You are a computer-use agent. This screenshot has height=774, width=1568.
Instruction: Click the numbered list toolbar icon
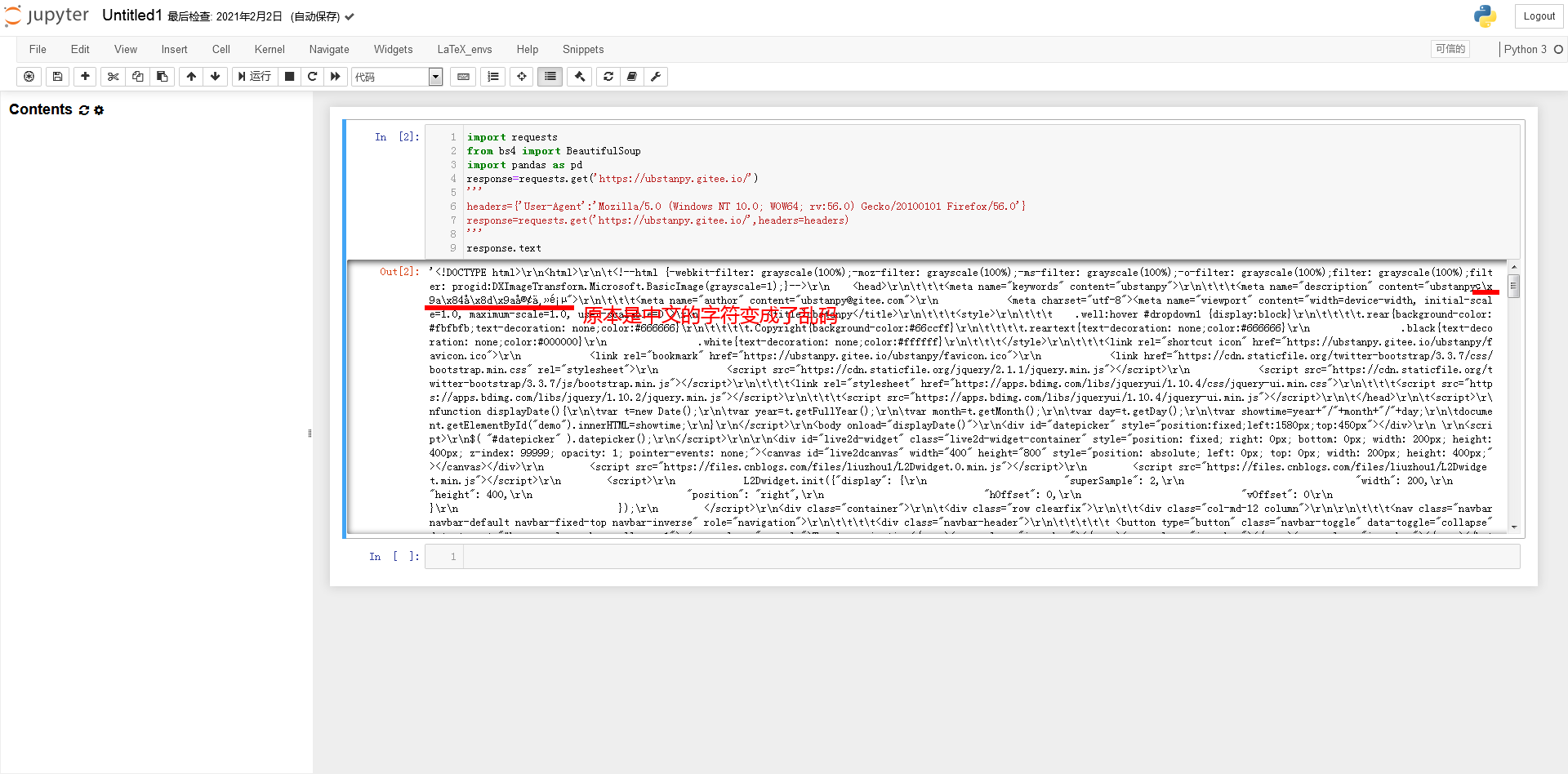click(493, 77)
